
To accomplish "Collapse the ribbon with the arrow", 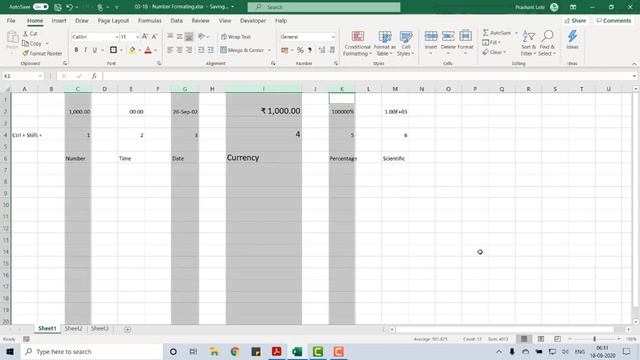I will point(634,64).
